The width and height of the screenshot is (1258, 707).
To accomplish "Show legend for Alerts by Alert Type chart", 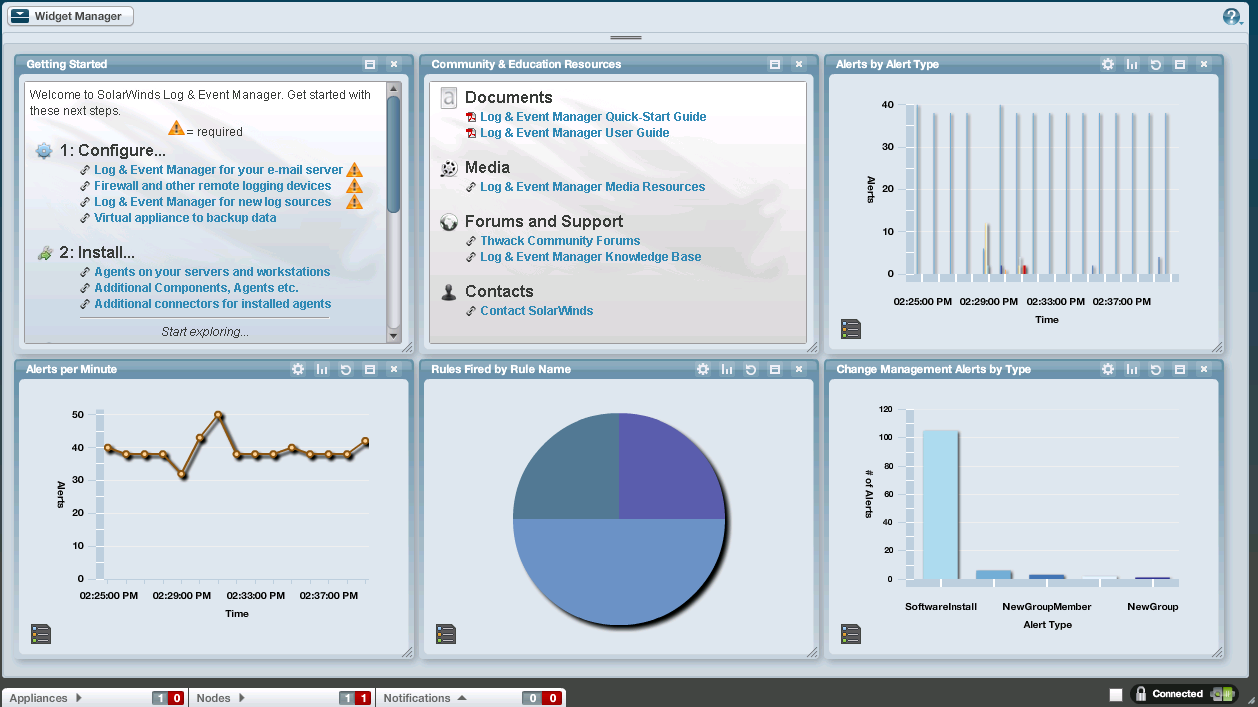I will point(851,329).
